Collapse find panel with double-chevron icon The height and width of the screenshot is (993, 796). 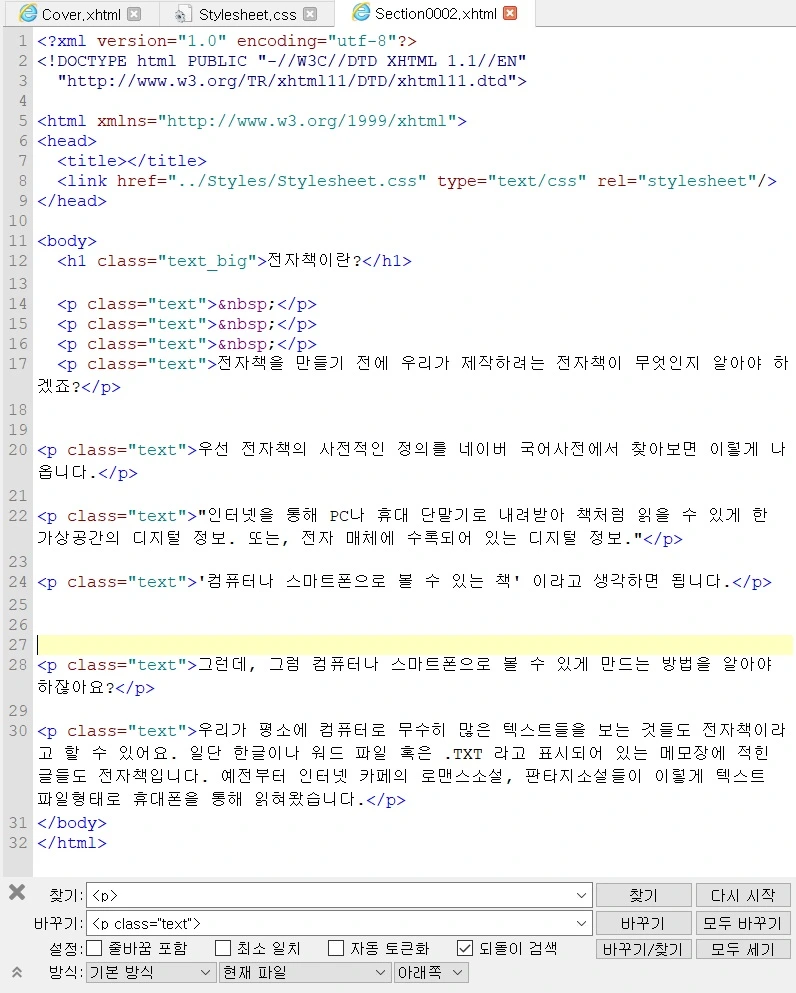pos(17,972)
